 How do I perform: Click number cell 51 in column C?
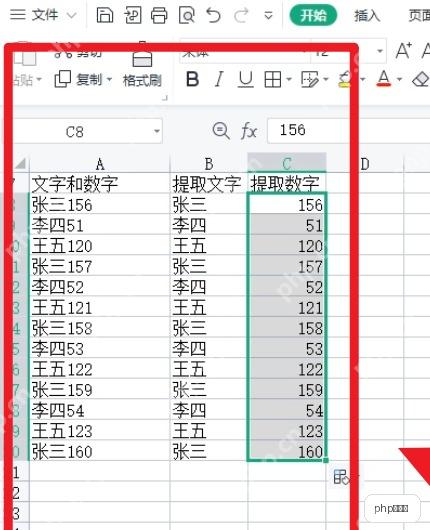[x=287, y=225]
